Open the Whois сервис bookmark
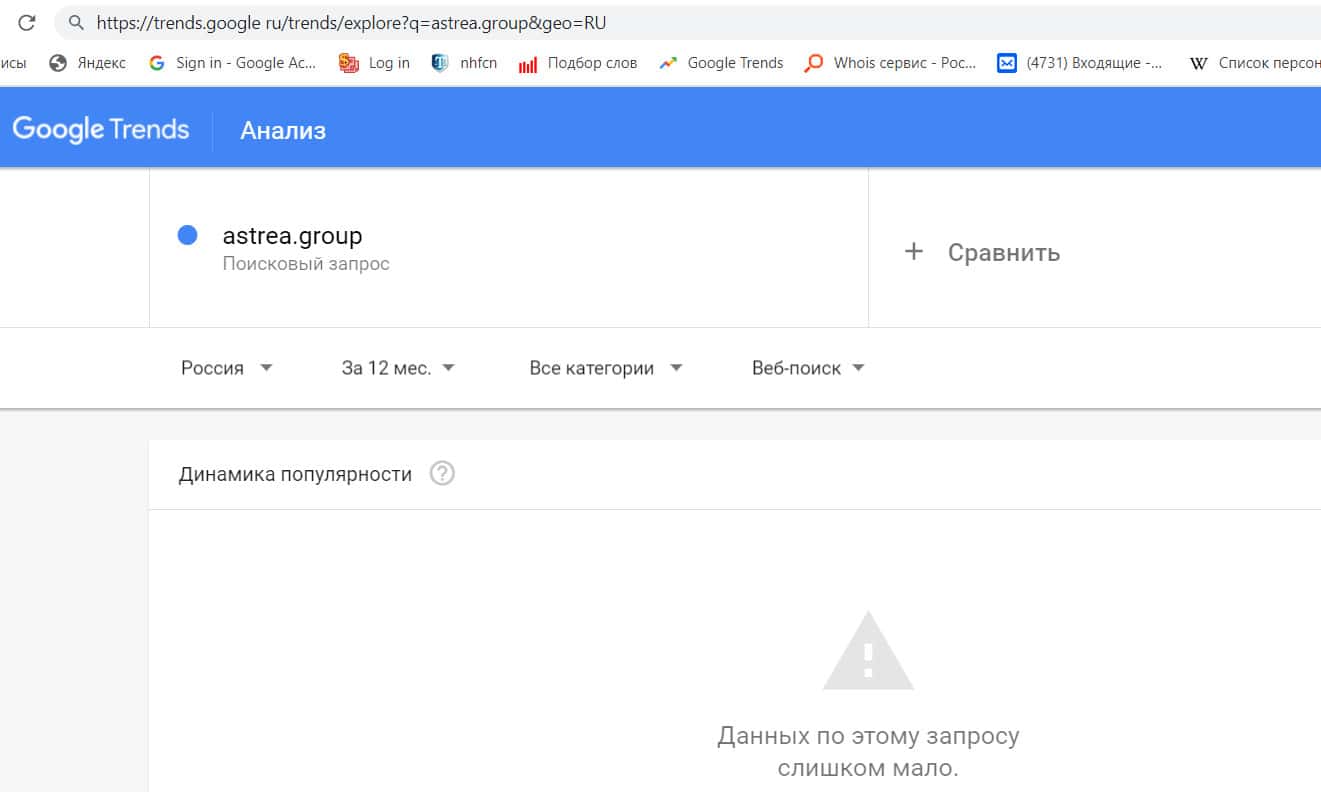 pyautogui.click(x=891, y=63)
